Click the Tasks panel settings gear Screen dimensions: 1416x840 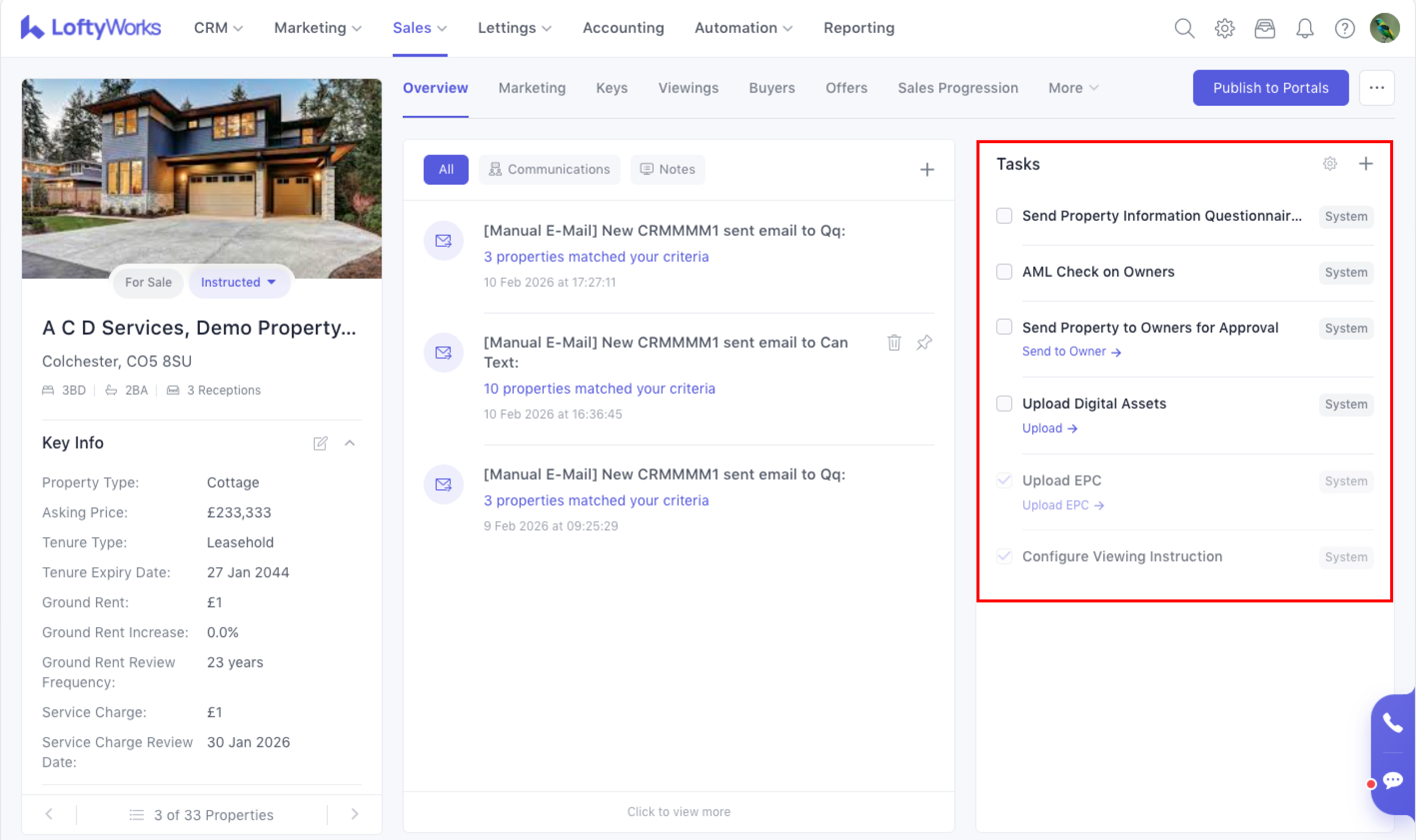(x=1329, y=164)
